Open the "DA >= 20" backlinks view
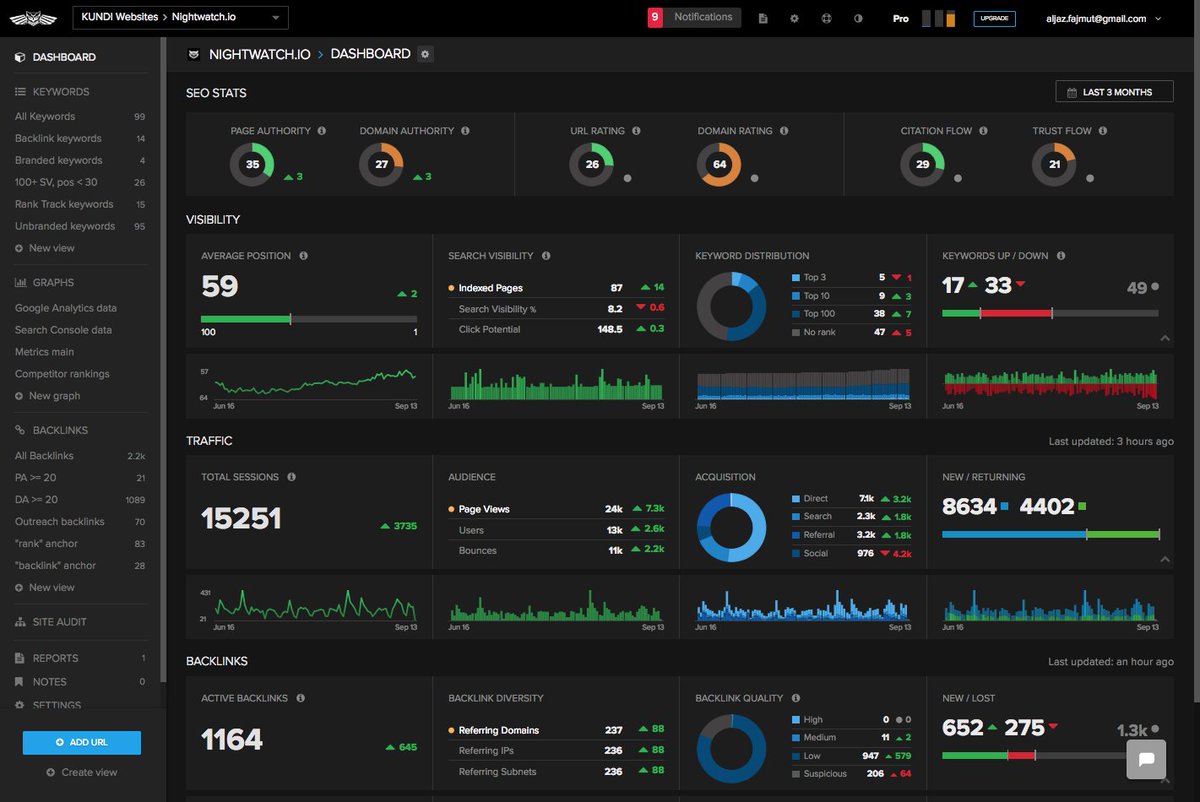 [x=36, y=500]
